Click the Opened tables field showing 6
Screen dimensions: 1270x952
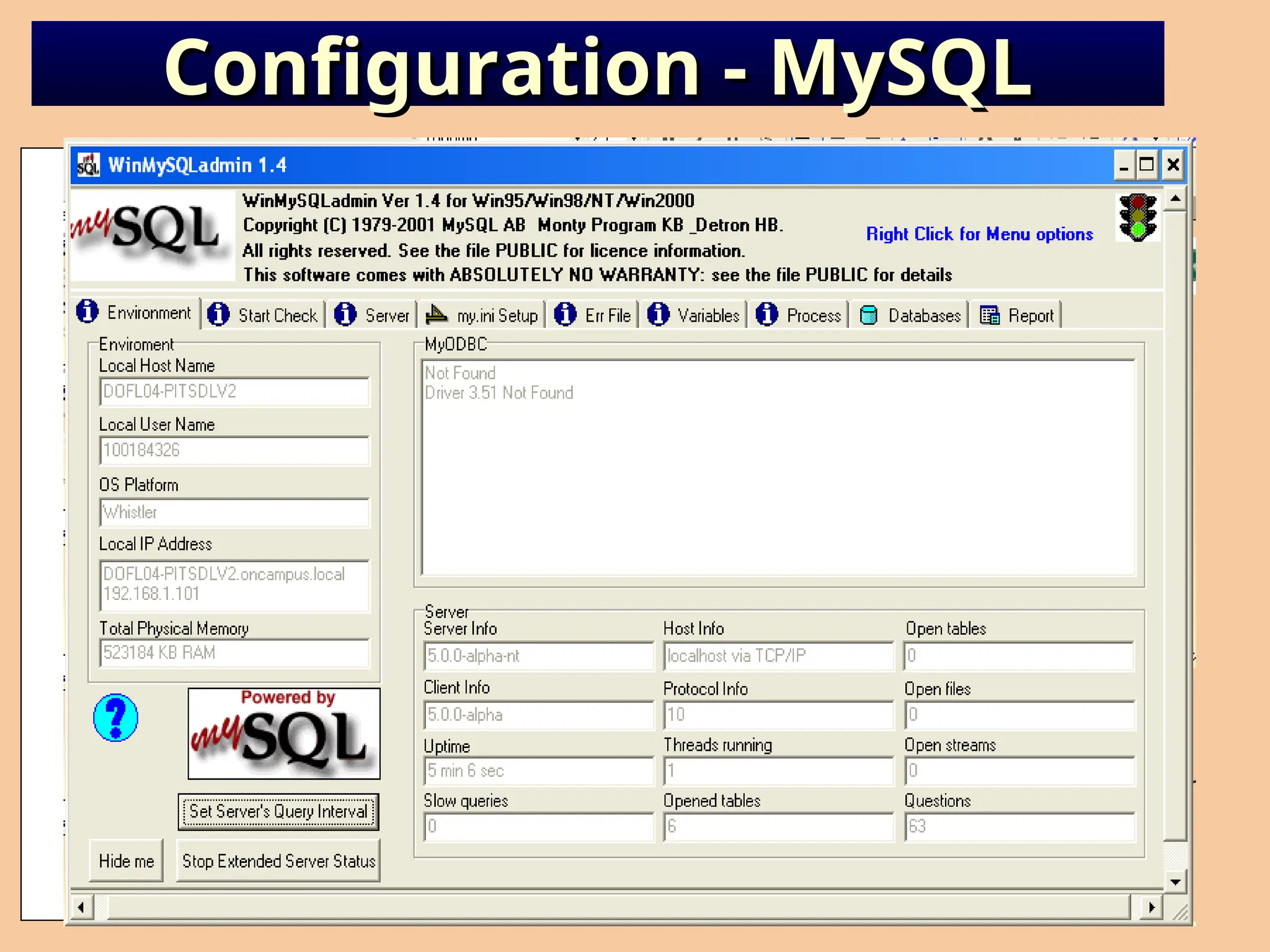tap(779, 826)
